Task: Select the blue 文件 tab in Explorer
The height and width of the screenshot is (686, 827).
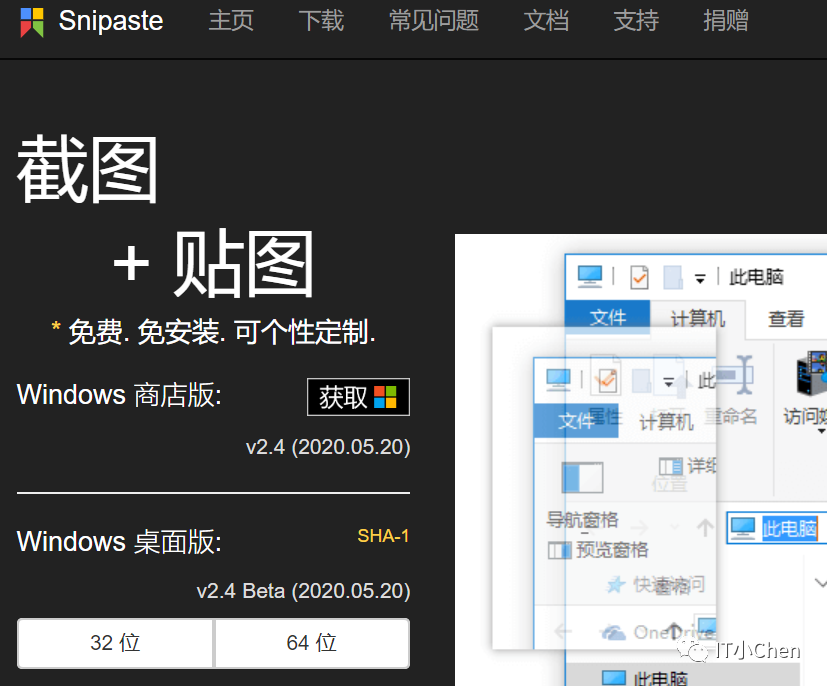Action: coord(607,317)
